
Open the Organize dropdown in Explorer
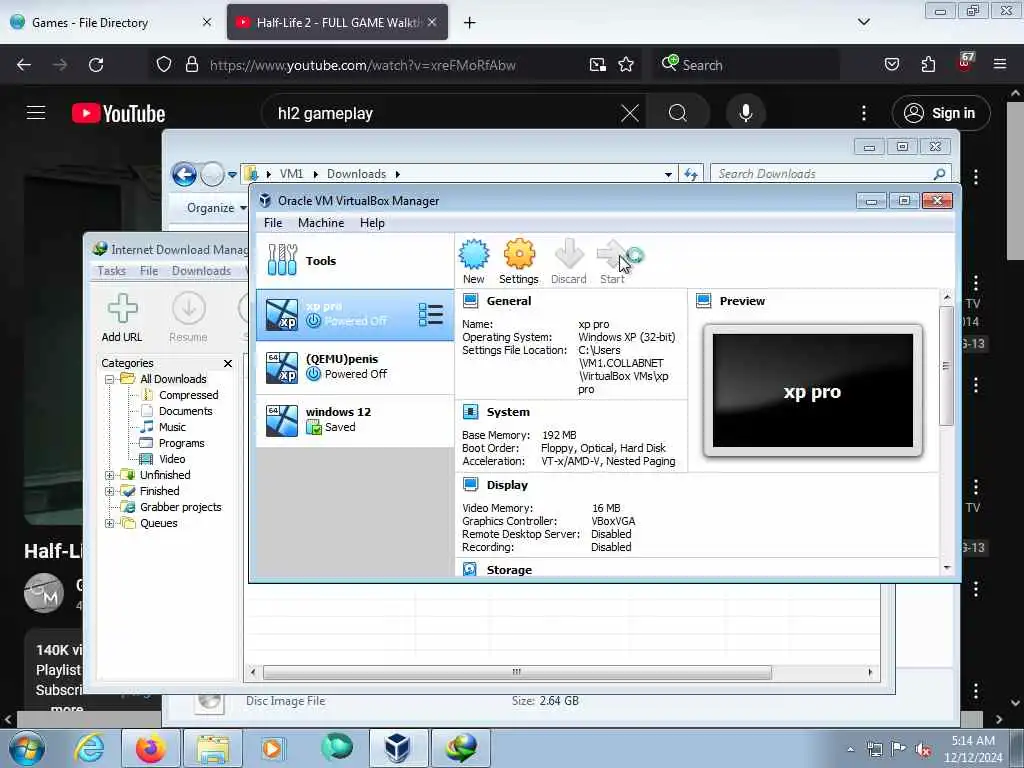pyautogui.click(x=216, y=208)
